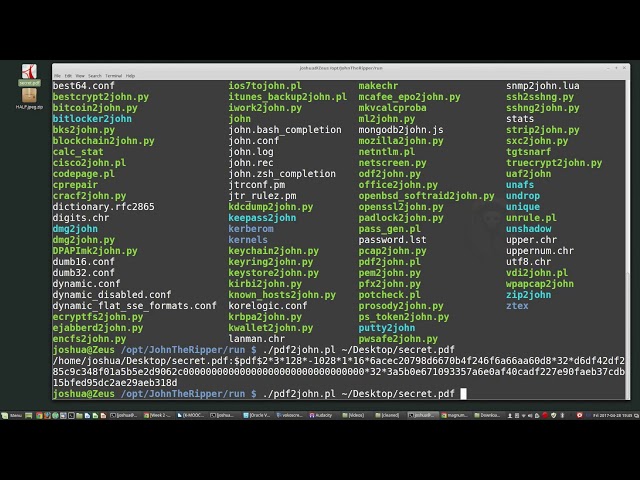Open the Help menu in terminal
The image size is (640, 480).
(130, 76)
